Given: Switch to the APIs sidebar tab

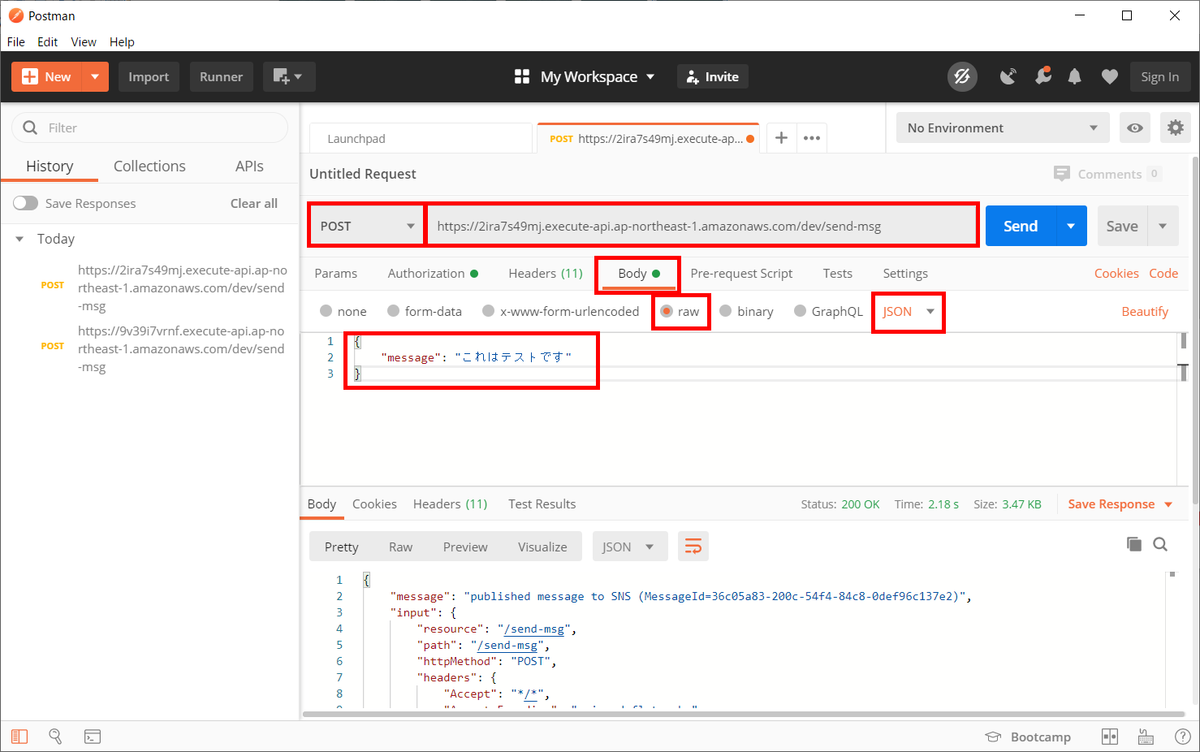Looking at the screenshot, I should 249,166.
